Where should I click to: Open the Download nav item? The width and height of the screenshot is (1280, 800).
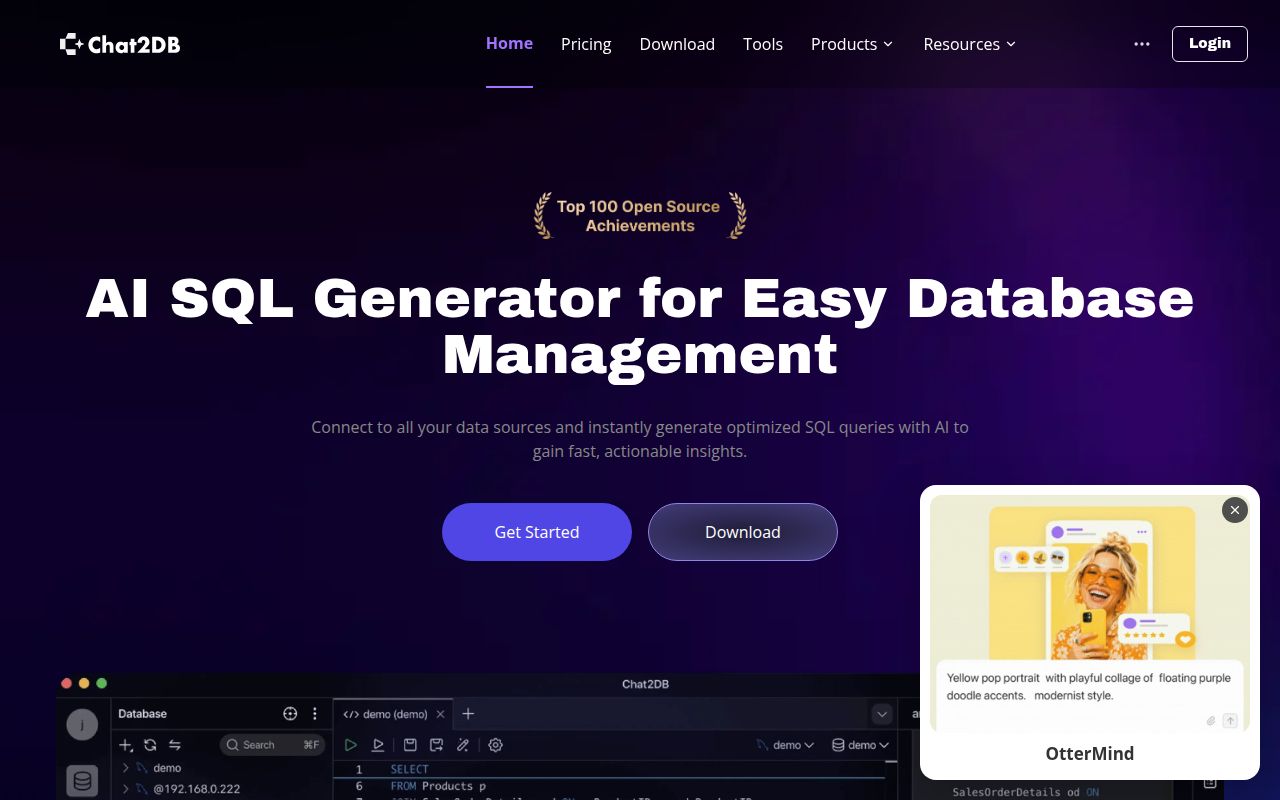pyautogui.click(x=677, y=44)
